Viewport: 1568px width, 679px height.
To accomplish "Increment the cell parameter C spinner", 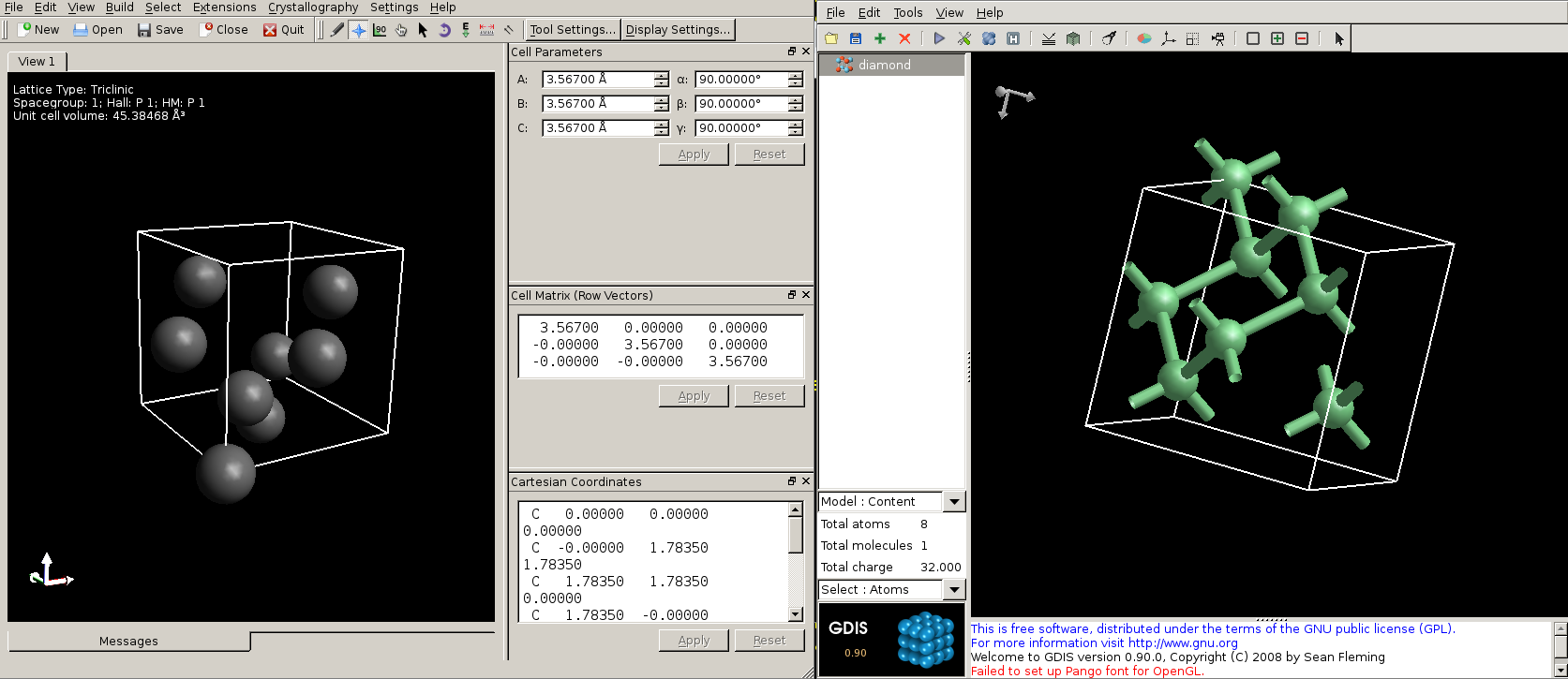I will pos(662,125).
